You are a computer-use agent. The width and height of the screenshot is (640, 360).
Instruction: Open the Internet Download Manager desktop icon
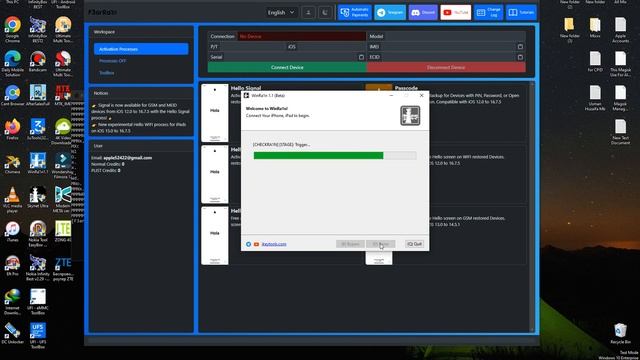point(12,302)
